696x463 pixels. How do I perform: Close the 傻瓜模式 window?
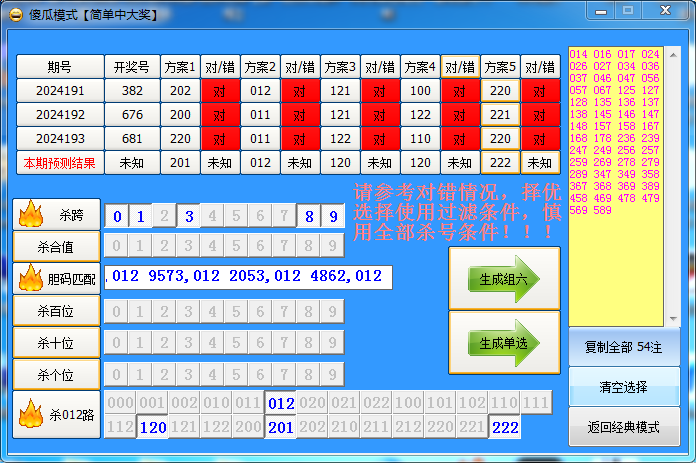(665, 11)
